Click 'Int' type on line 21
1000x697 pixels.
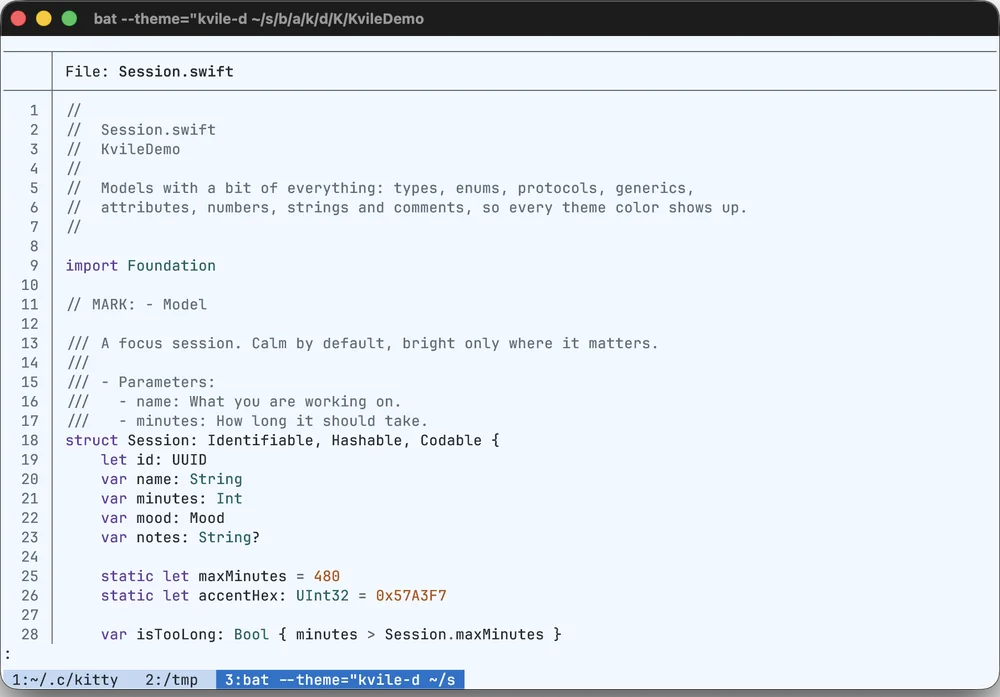[229, 499]
